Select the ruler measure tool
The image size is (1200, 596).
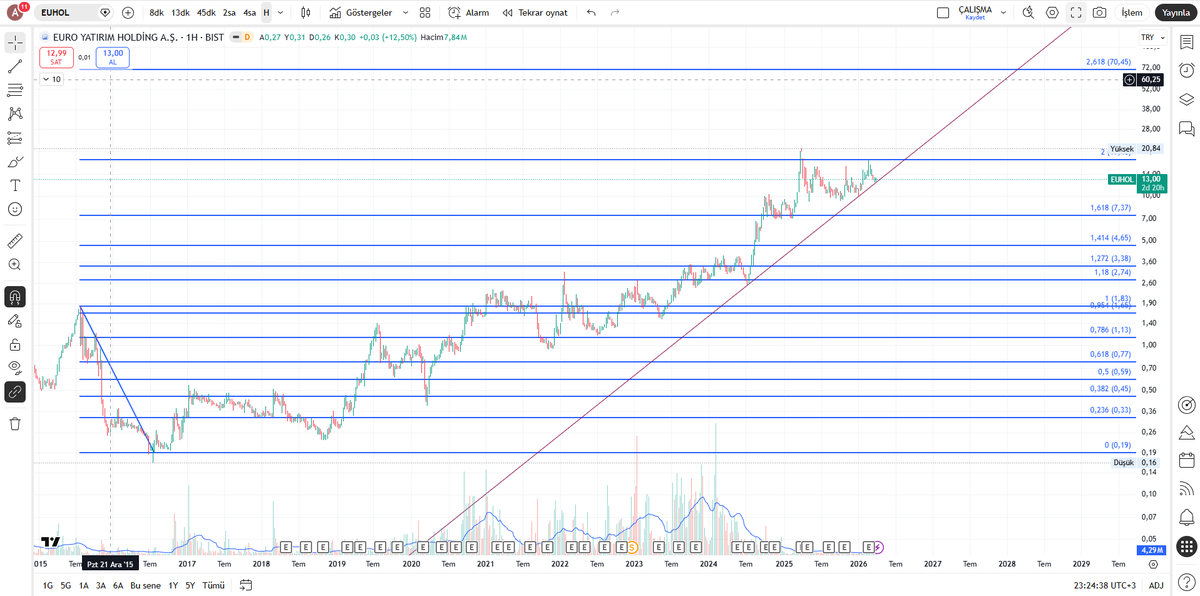15,241
